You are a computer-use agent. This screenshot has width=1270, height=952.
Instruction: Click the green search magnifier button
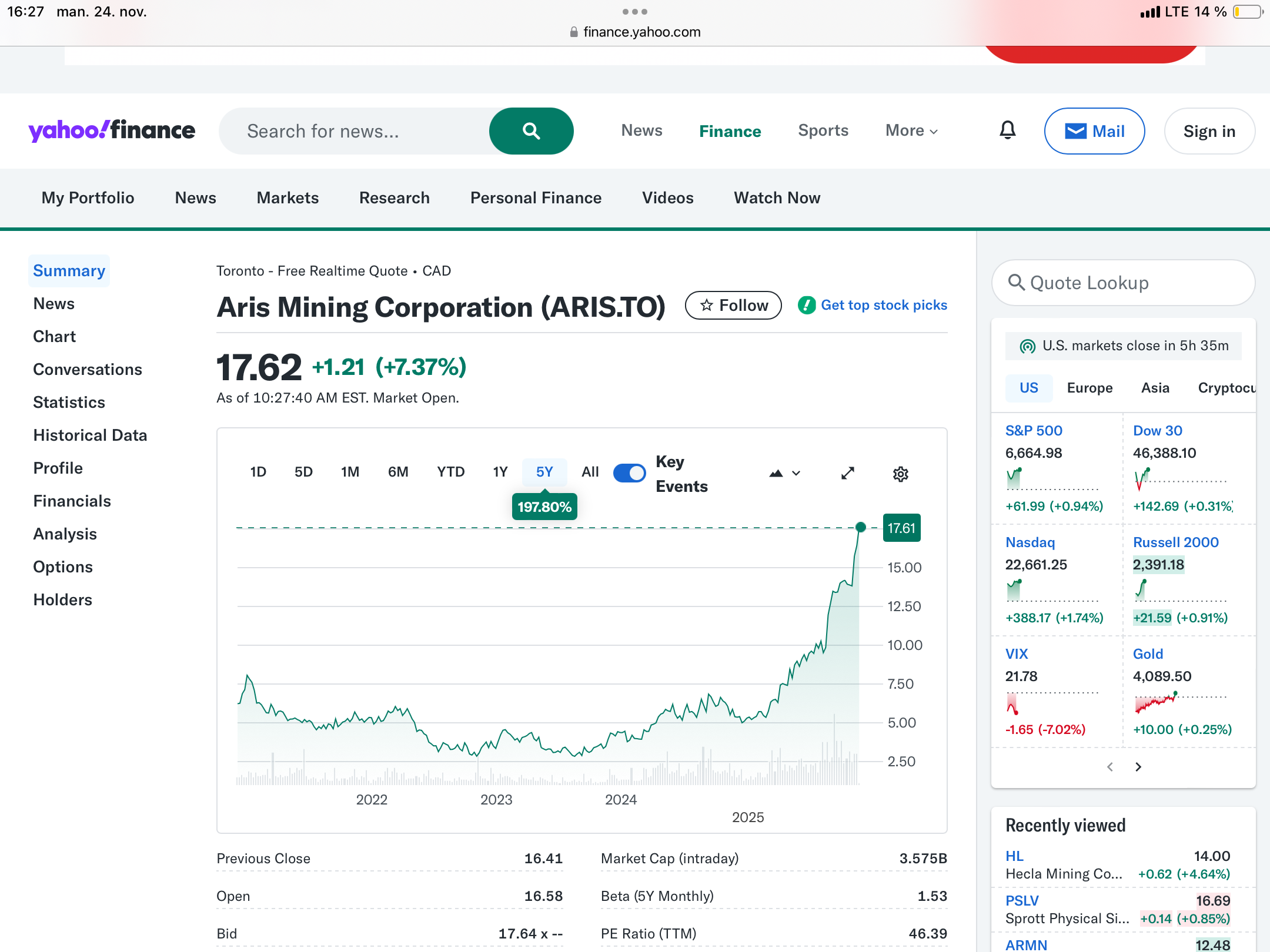531,131
